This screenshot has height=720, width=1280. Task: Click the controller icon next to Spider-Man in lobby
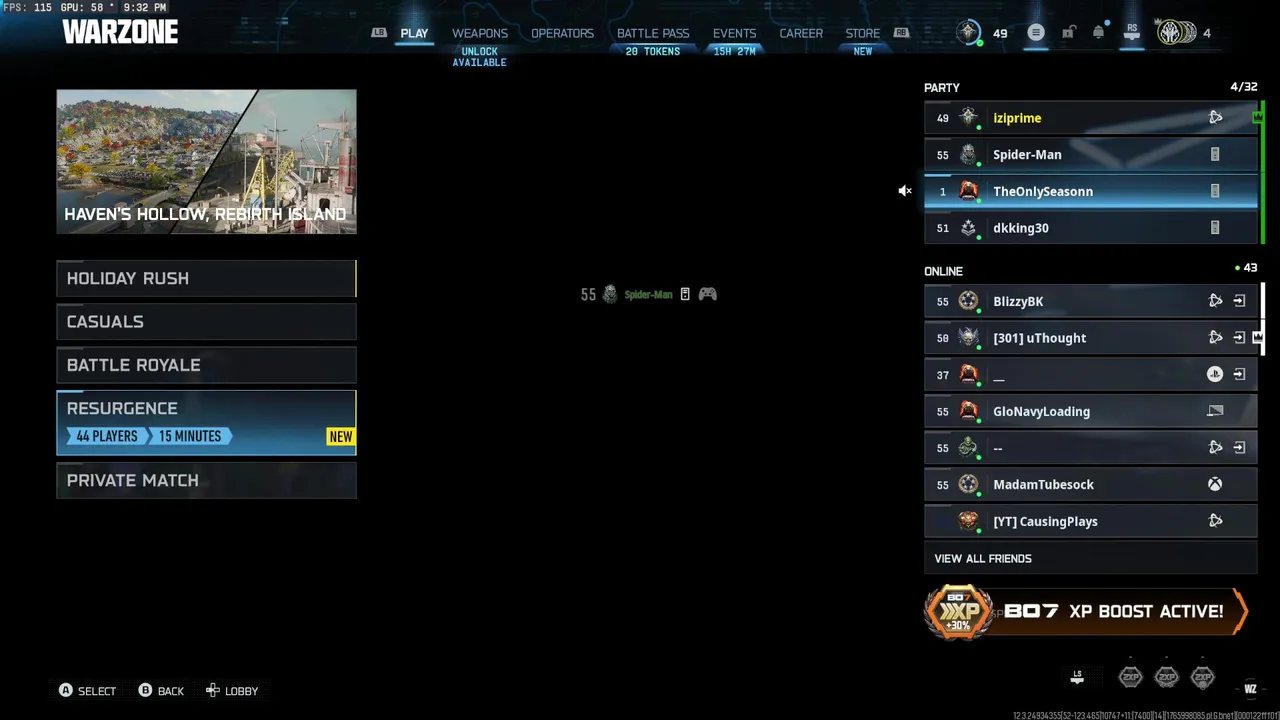[707, 294]
